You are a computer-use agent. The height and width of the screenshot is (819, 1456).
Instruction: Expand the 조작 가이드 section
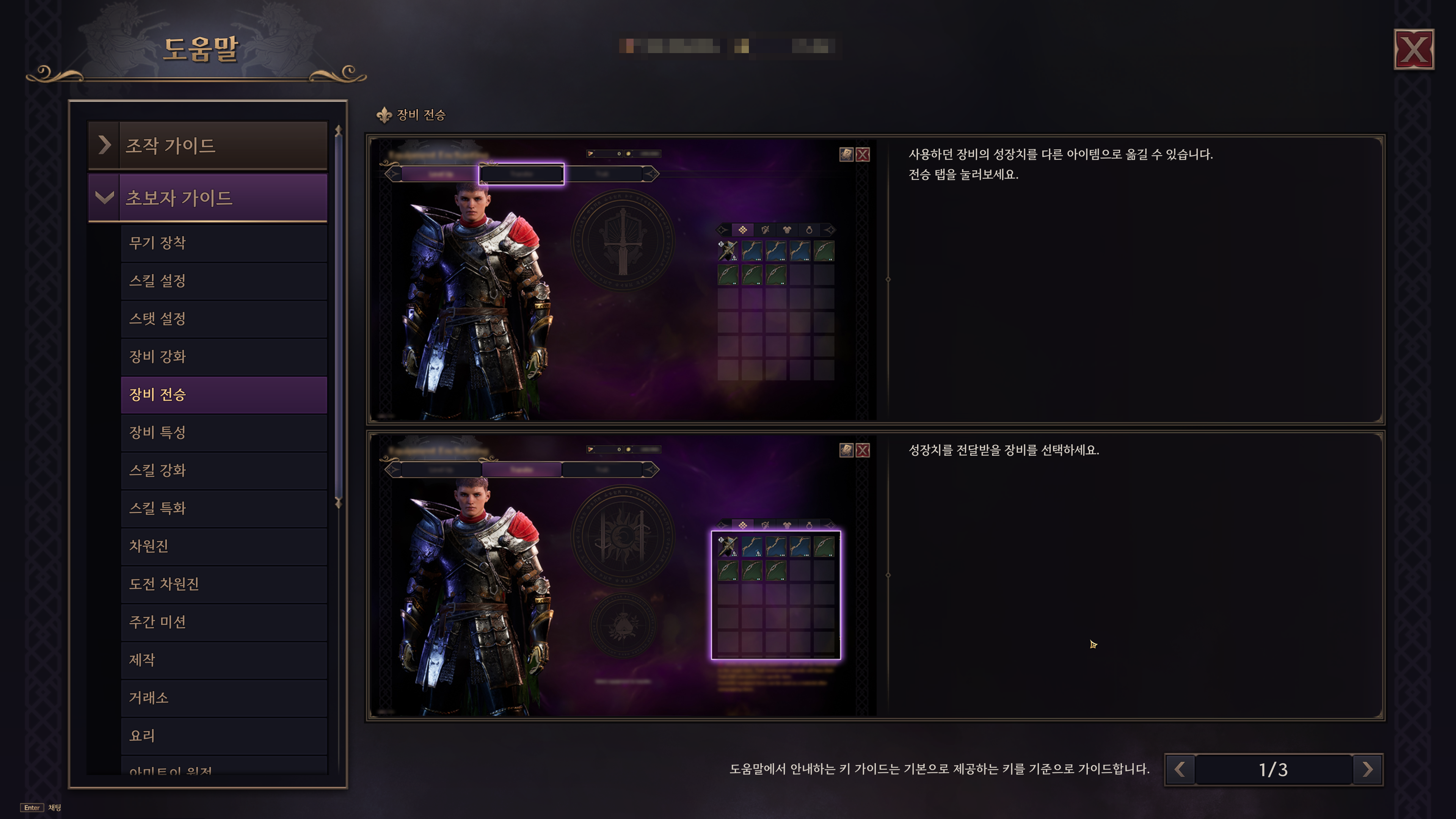click(x=208, y=146)
